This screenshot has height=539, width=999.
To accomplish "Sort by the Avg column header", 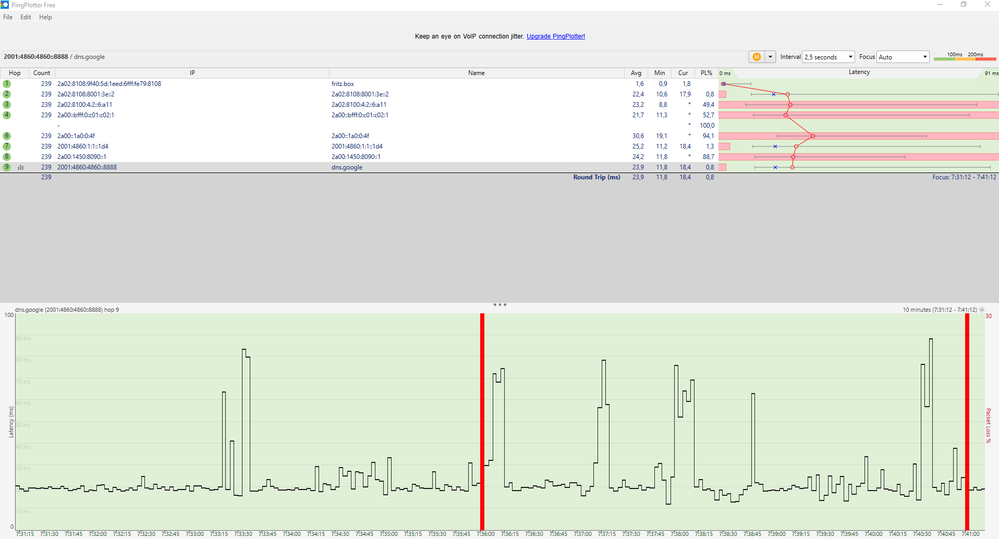I will tap(636, 73).
